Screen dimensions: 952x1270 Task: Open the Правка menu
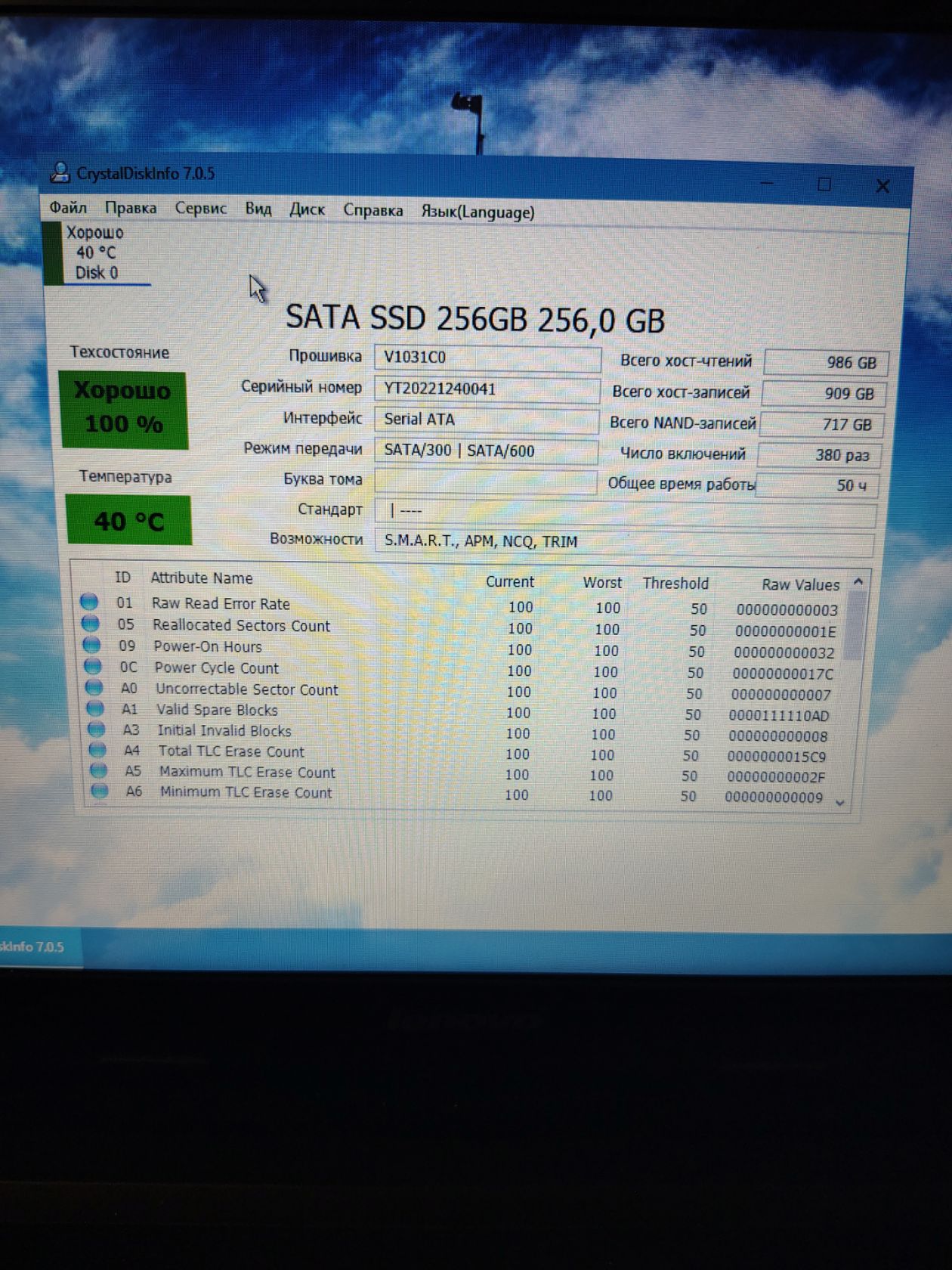pos(131,208)
